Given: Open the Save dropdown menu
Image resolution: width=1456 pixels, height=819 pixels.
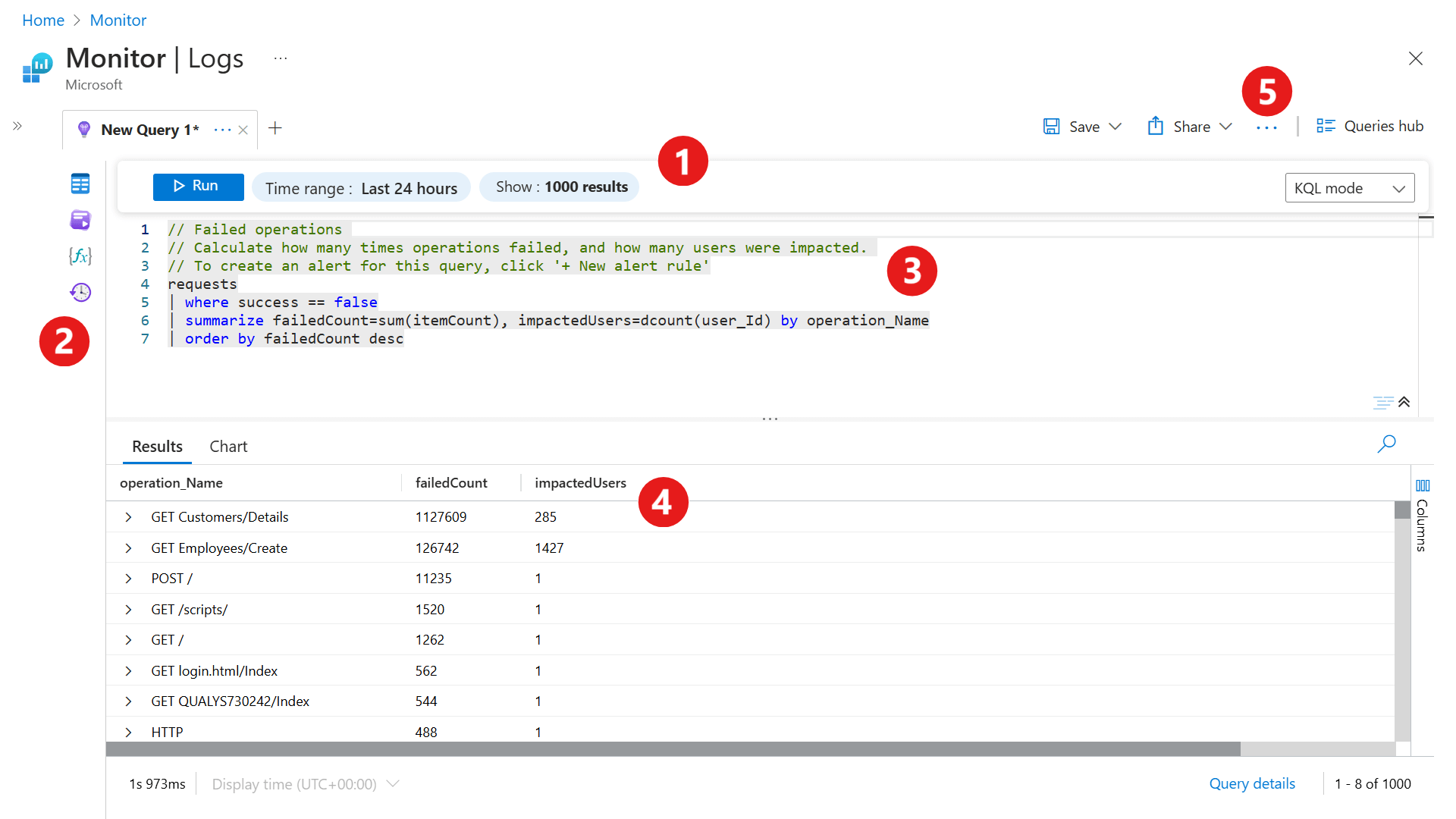Looking at the screenshot, I should point(1115,127).
